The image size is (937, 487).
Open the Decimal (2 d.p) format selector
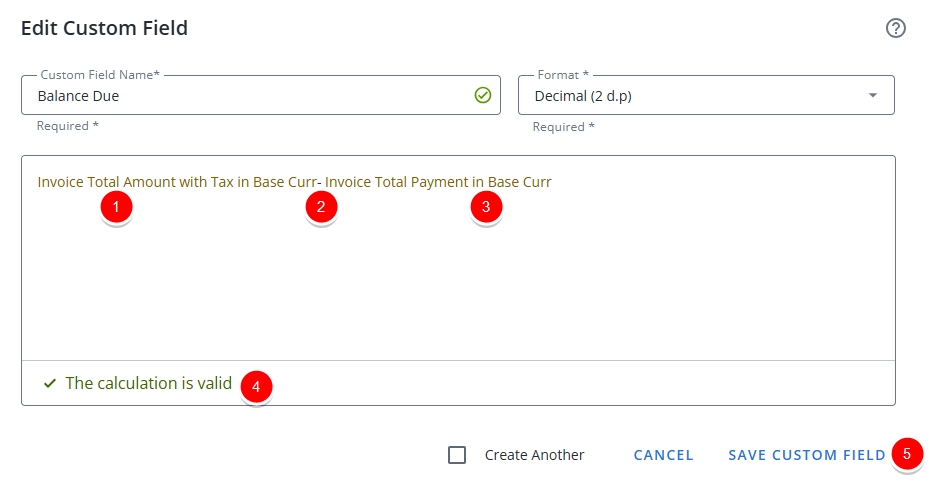click(706, 95)
